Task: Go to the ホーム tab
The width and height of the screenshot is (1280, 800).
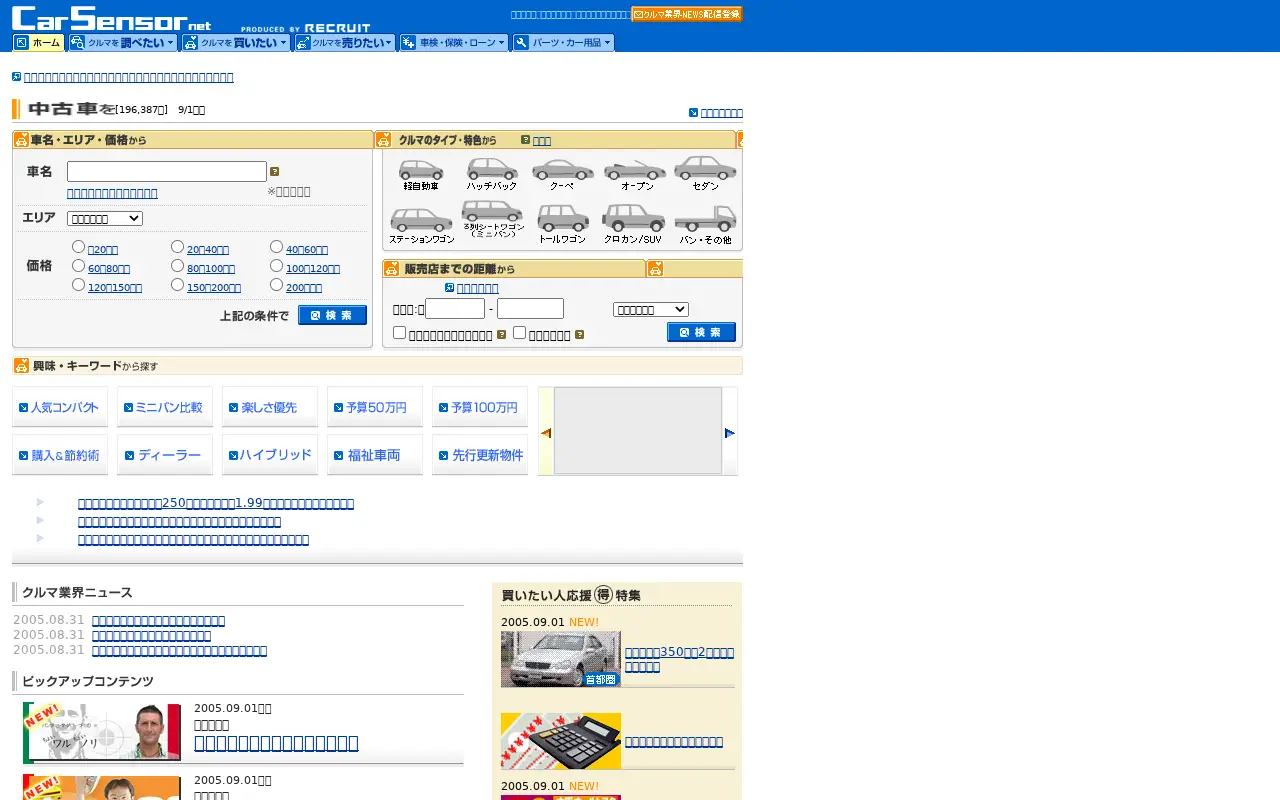Action: click(x=38, y=43)
